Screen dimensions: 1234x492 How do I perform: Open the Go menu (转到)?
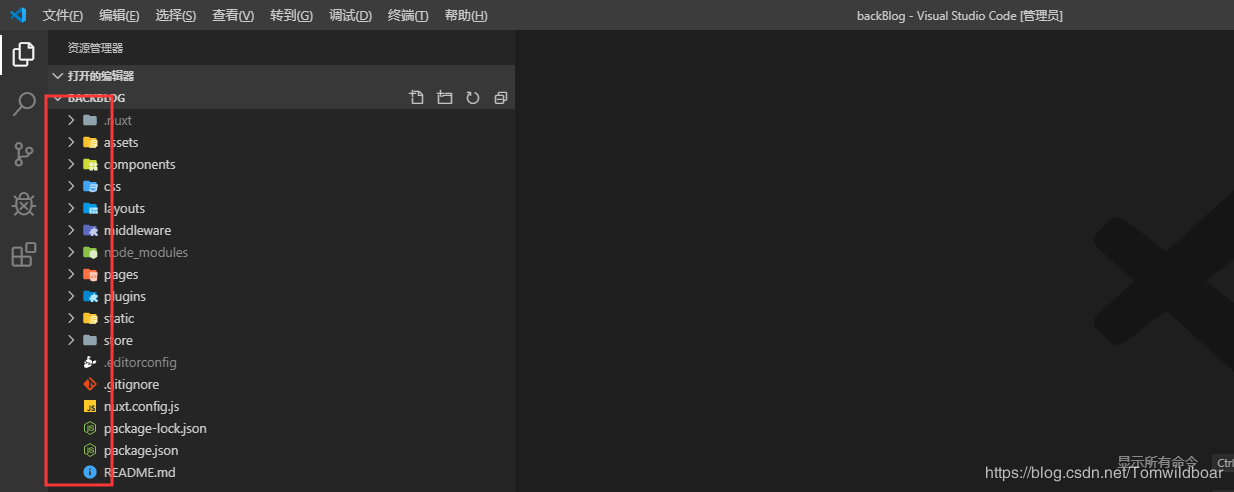tap(291, 15)
